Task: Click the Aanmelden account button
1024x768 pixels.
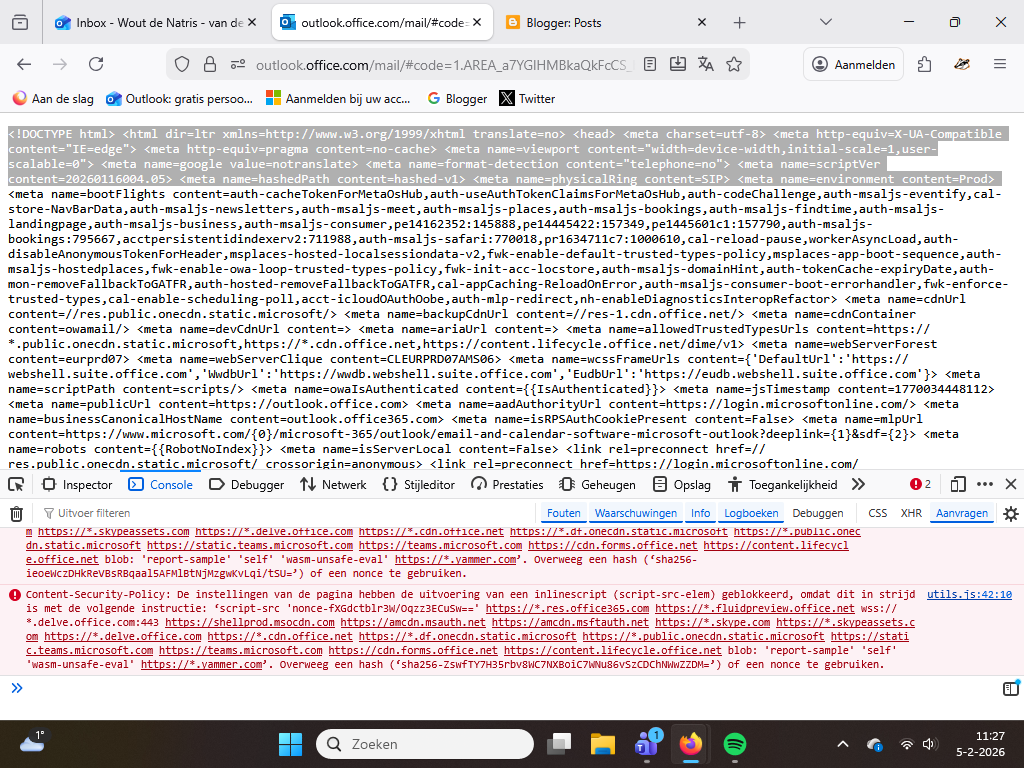Action: (x=854, y=64)
